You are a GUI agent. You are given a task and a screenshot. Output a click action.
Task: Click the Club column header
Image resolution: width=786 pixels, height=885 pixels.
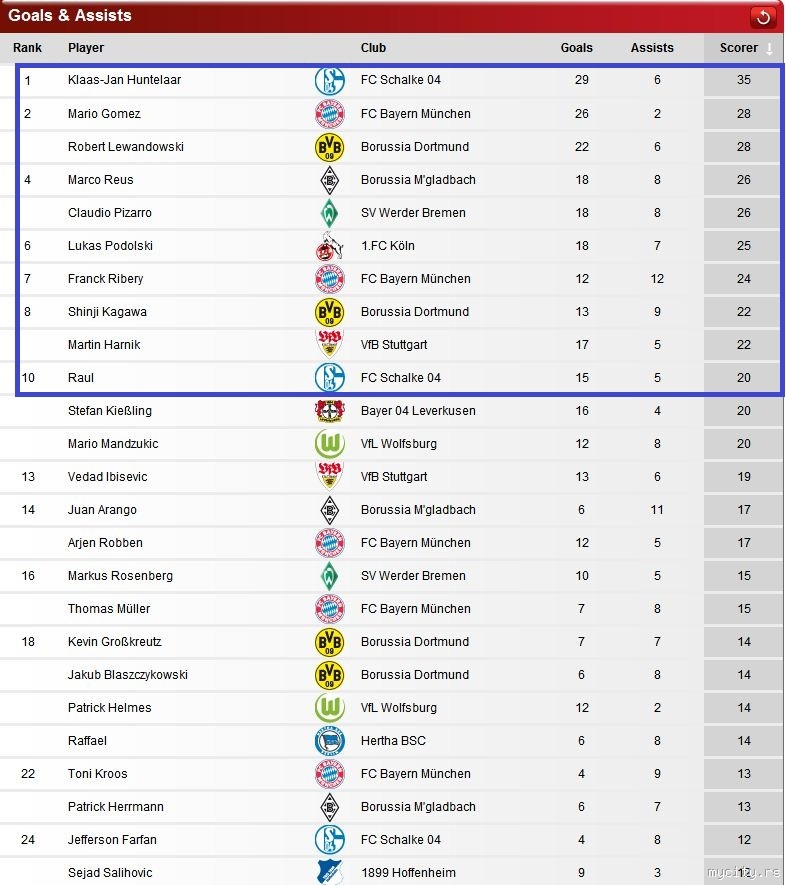373,48
